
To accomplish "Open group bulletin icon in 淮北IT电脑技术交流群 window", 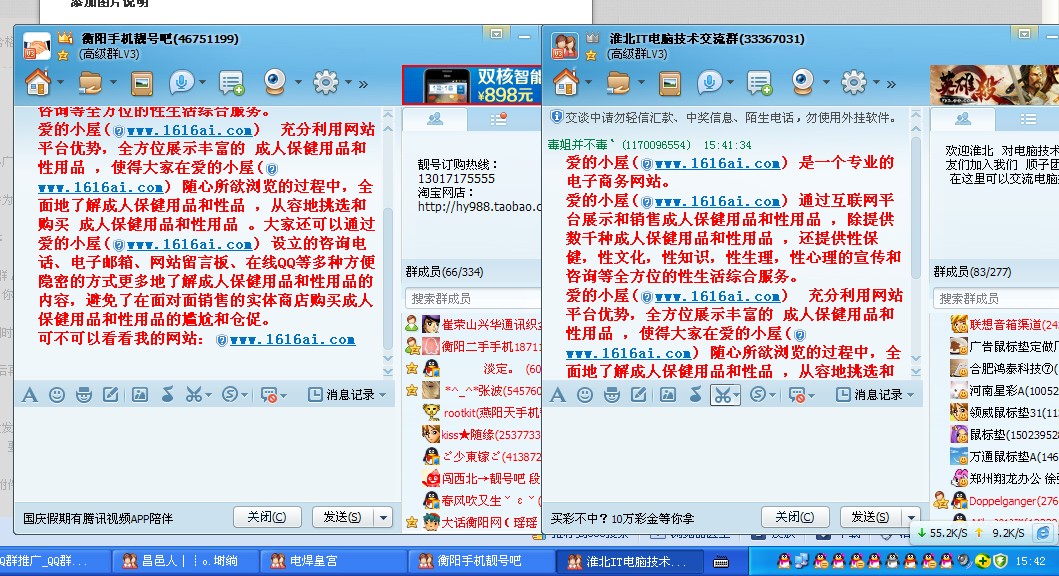I will [759, 83].
